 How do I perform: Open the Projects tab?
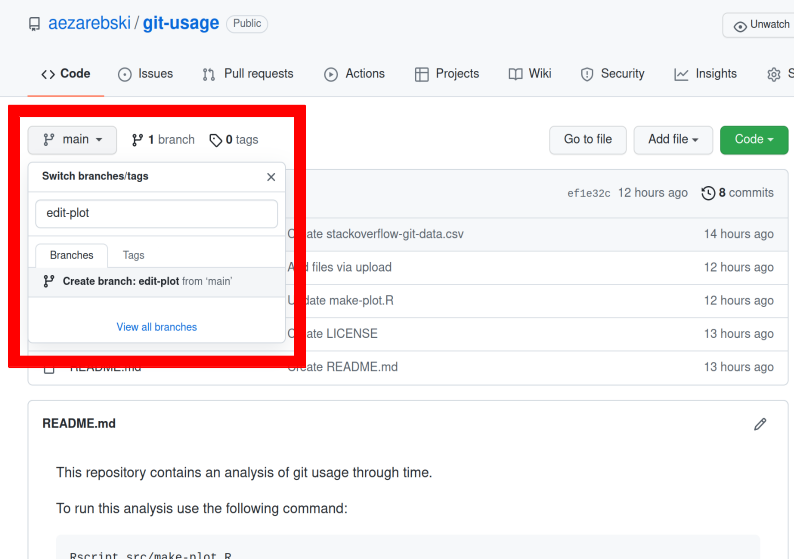click(x=447, y=74)
